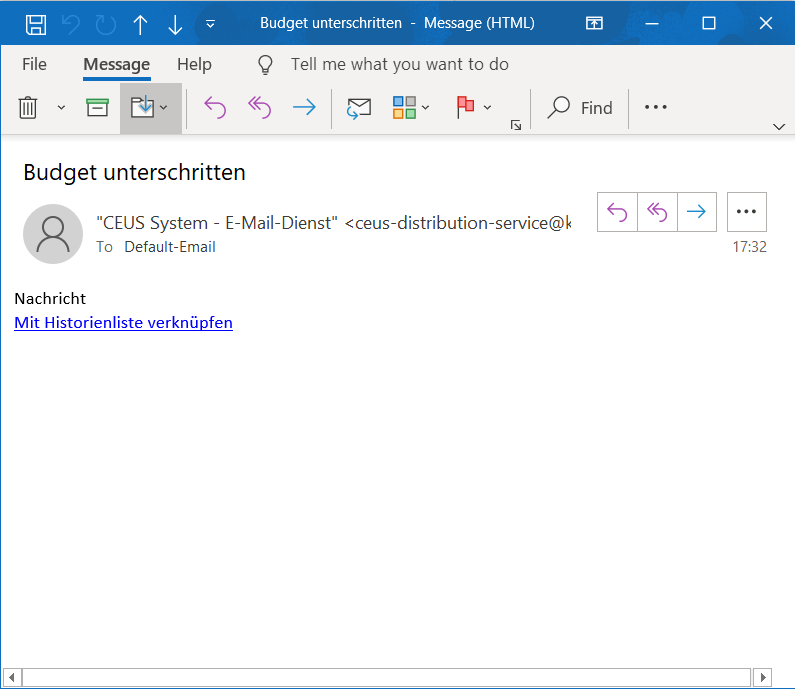The image size is (795, 689).
Task: Archive this message using the ribbon icon
Action: pyautogui.click(x=97, y=107)
